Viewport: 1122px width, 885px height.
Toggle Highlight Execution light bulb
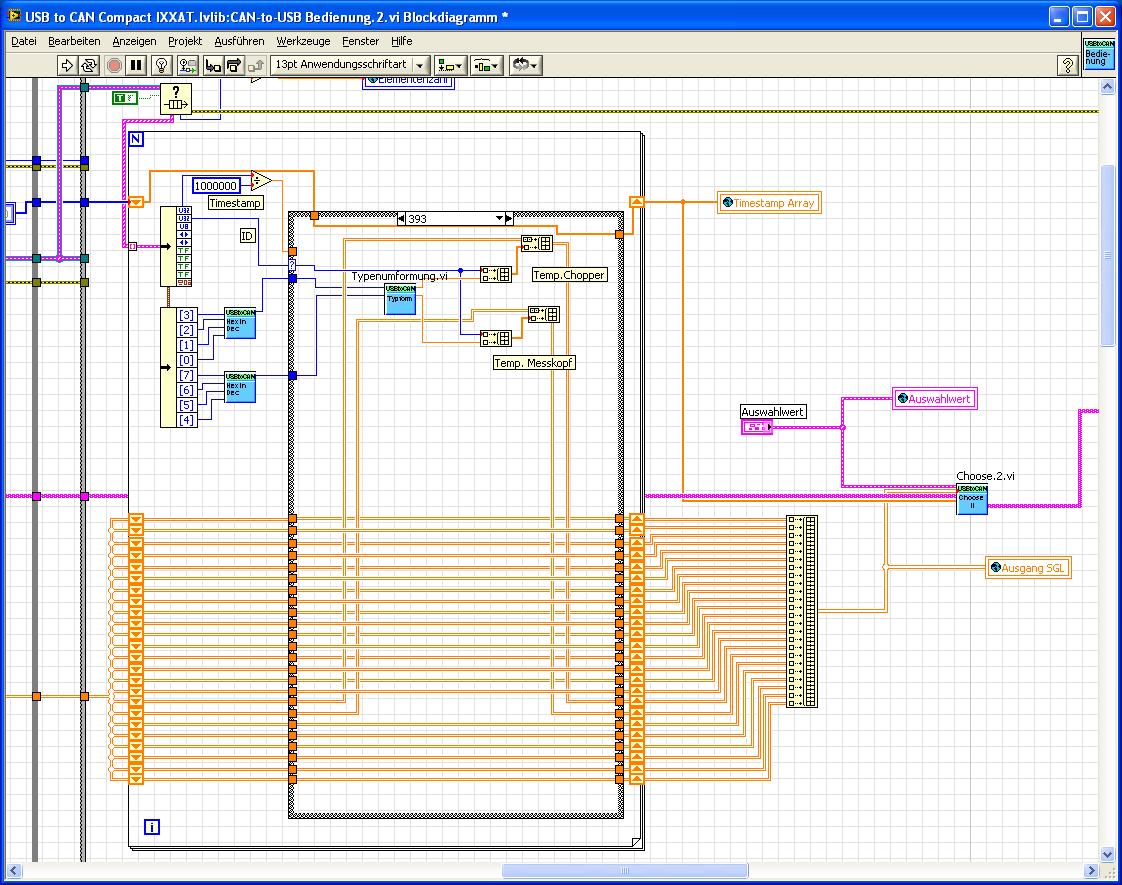pyautogui.click(x=160, y=65)
